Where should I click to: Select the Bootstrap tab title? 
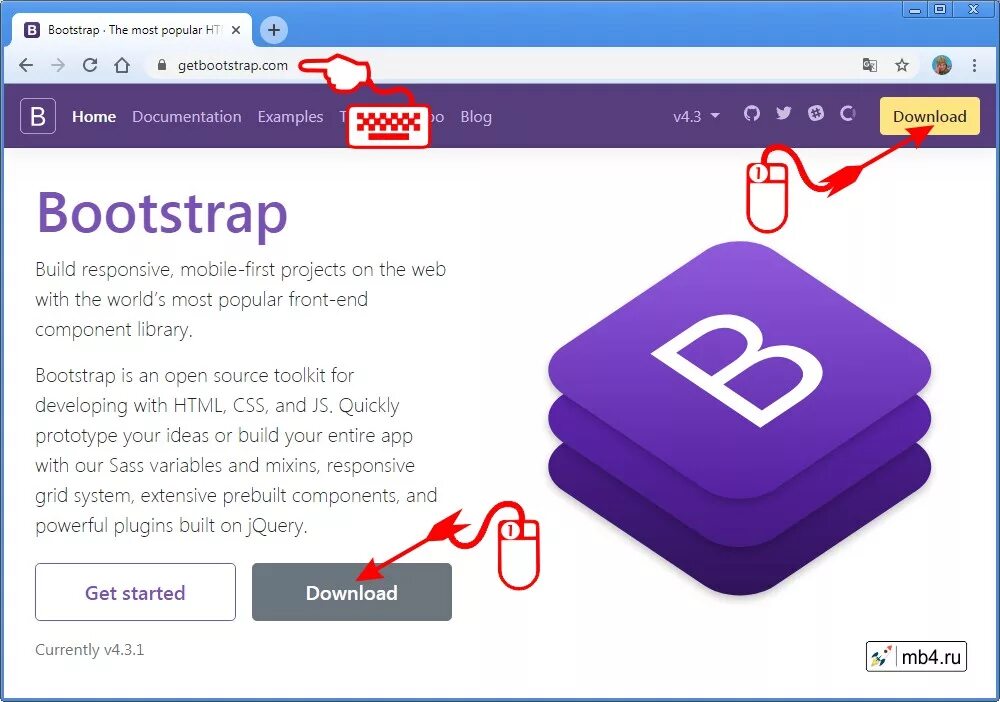click(x=135, y=30)
